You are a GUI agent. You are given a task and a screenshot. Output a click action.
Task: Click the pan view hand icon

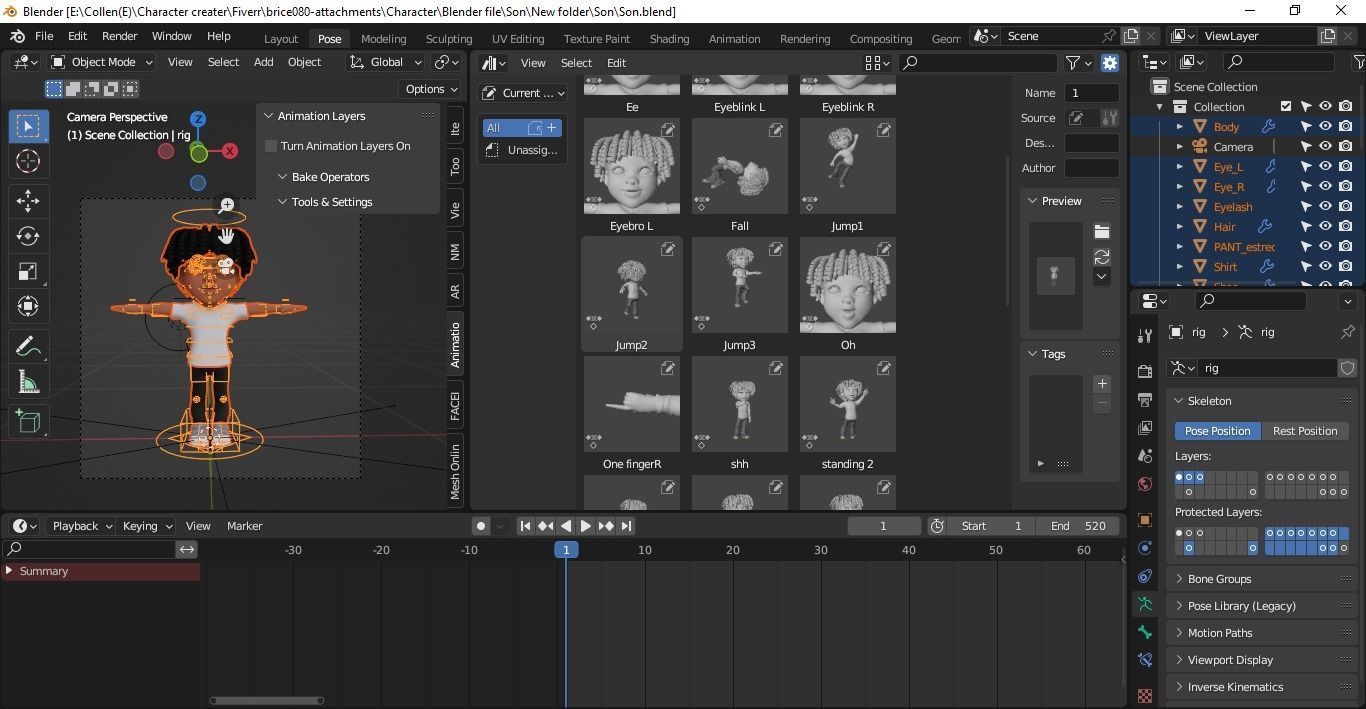pyautogui.click(x=227, y=236)
